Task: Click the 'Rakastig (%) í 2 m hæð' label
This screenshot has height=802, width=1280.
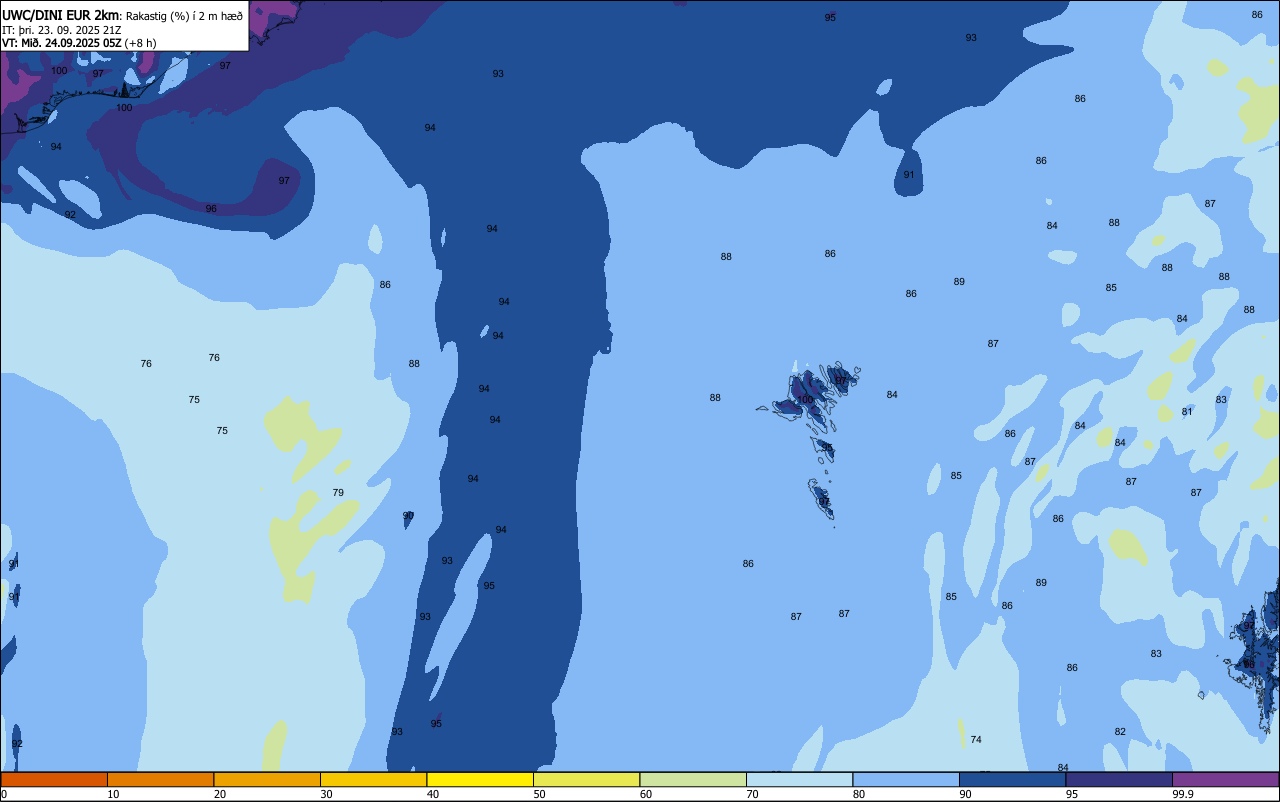Action: pos(184,15)
